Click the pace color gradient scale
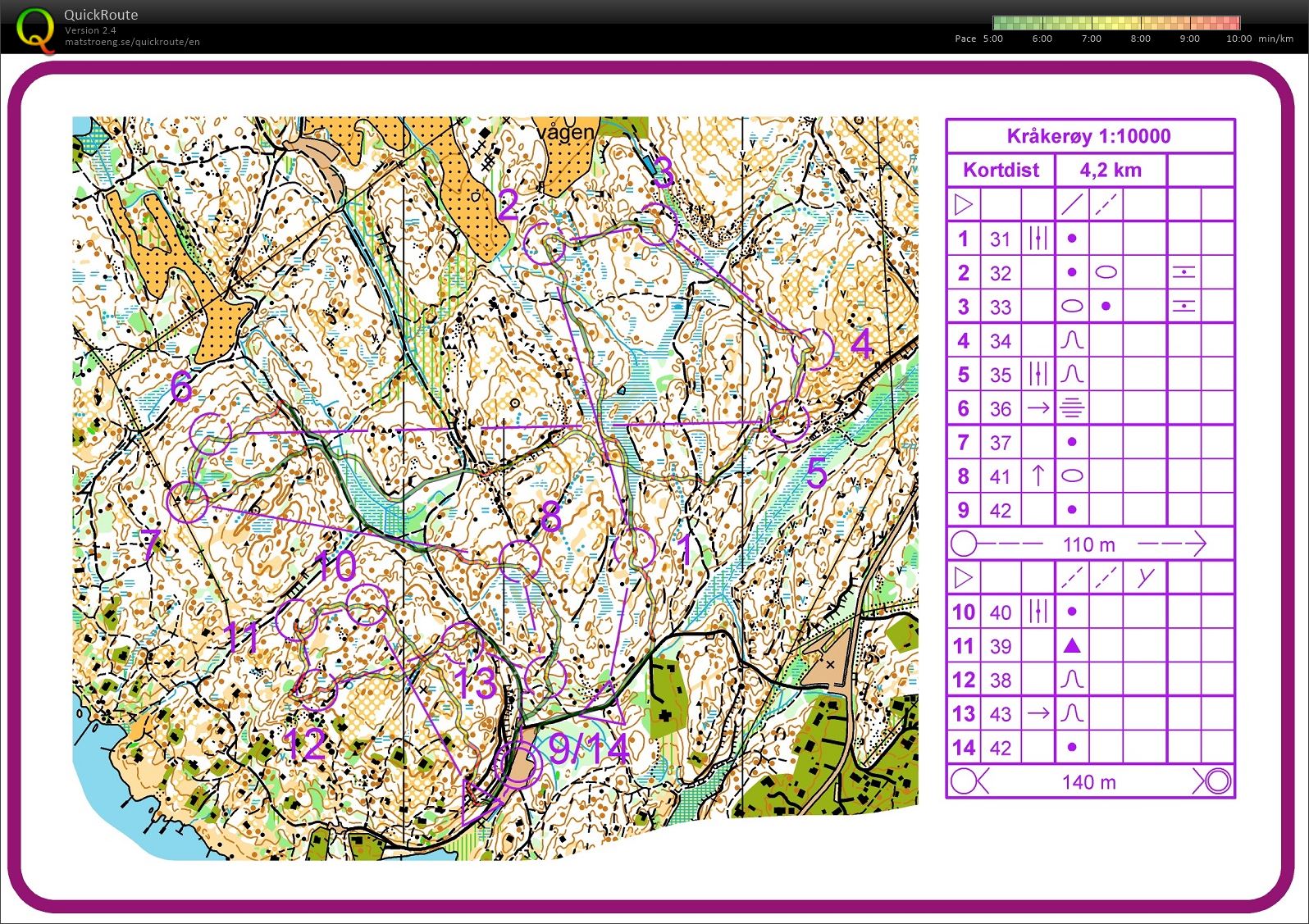Screen dimensions: 1309x924 [x=1115, y=23]
